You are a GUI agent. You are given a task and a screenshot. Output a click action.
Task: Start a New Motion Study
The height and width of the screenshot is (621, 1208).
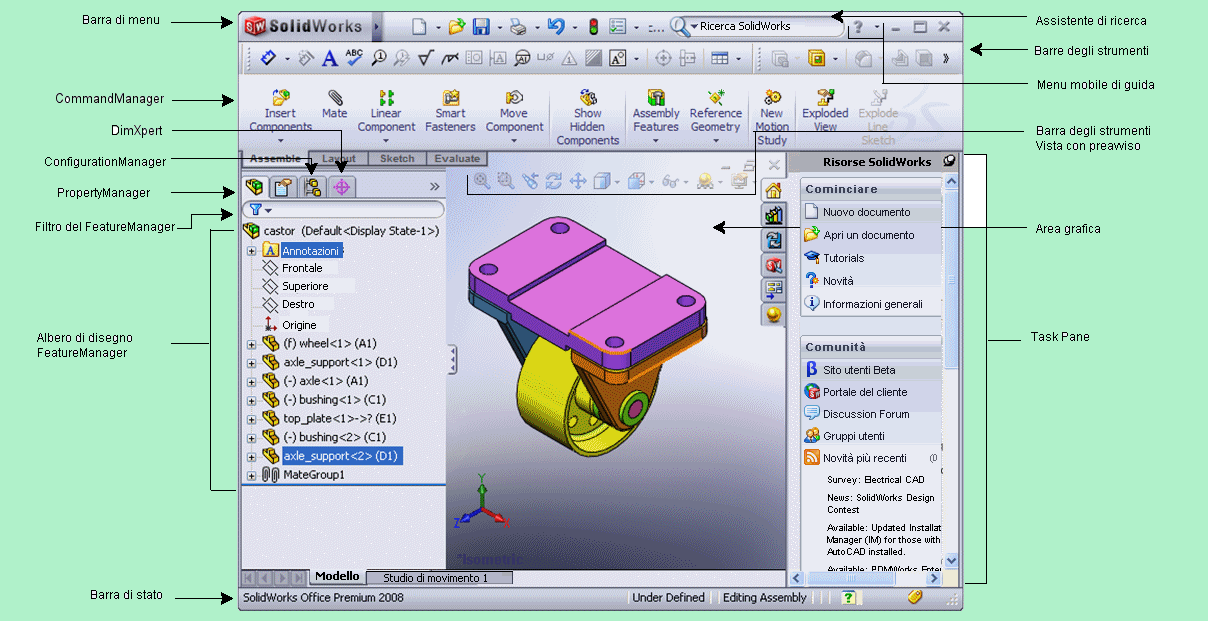click(772, 118)
